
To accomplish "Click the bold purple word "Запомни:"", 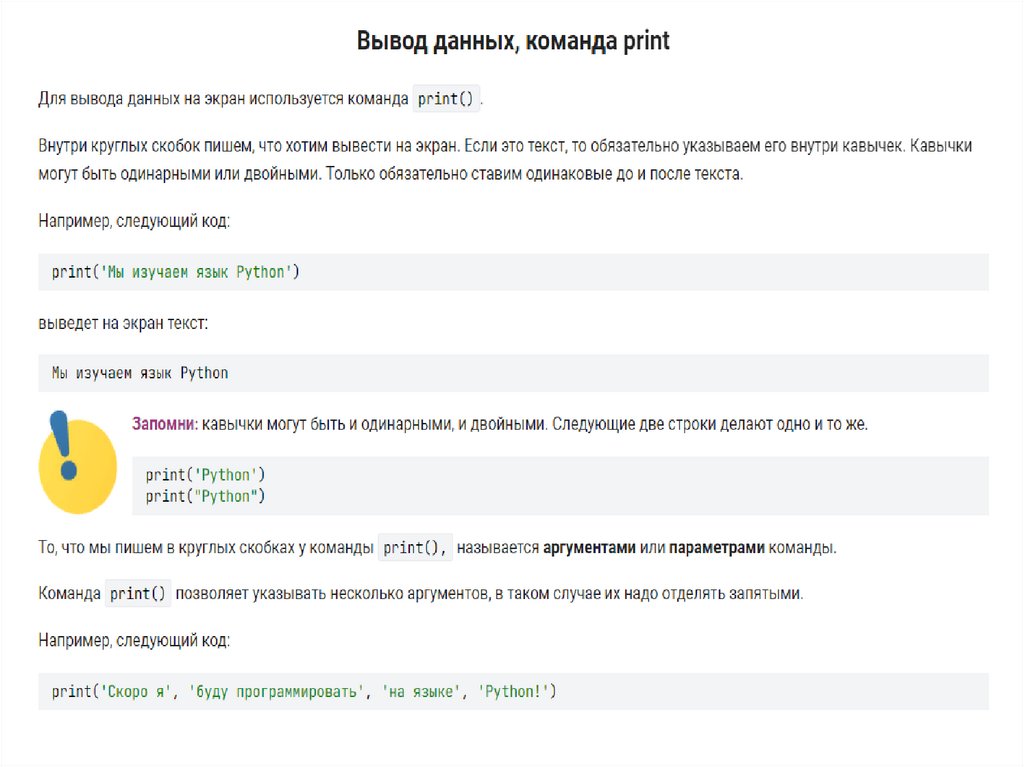I will [x=164, y=424].
